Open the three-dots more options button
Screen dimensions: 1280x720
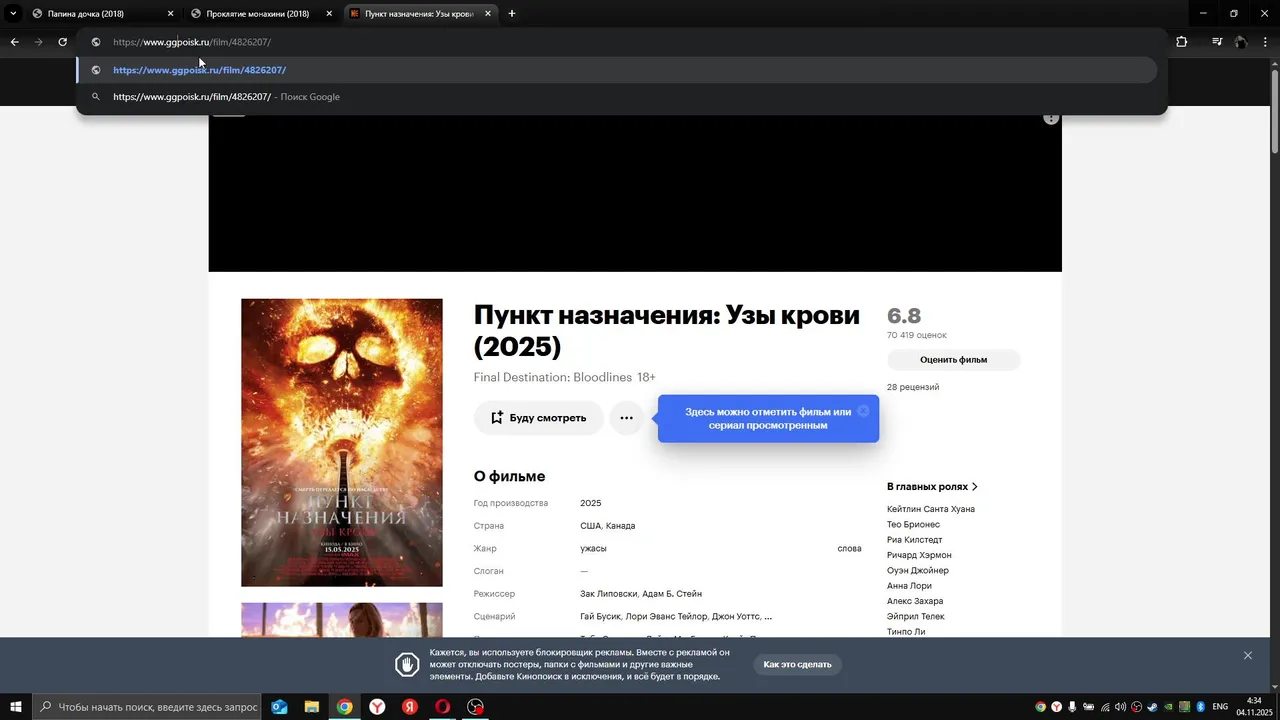coord(626,418)
